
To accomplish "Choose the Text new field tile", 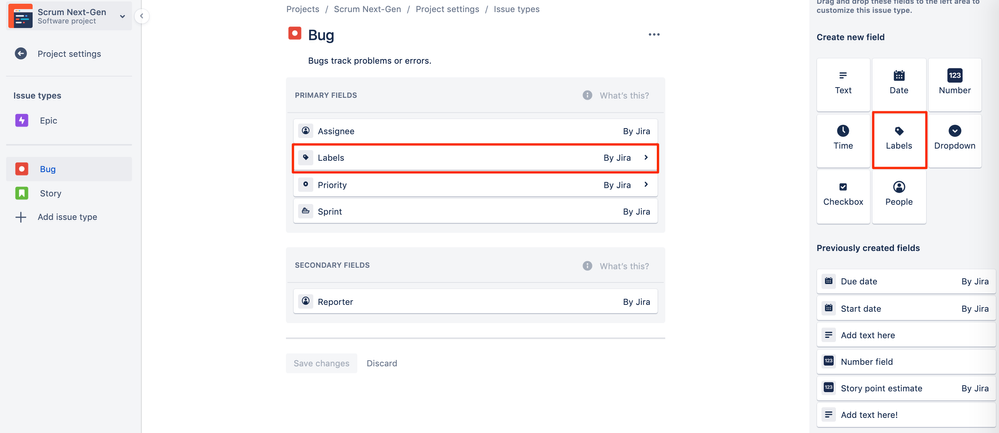I will pyautogui.click(x=844, y=84).
